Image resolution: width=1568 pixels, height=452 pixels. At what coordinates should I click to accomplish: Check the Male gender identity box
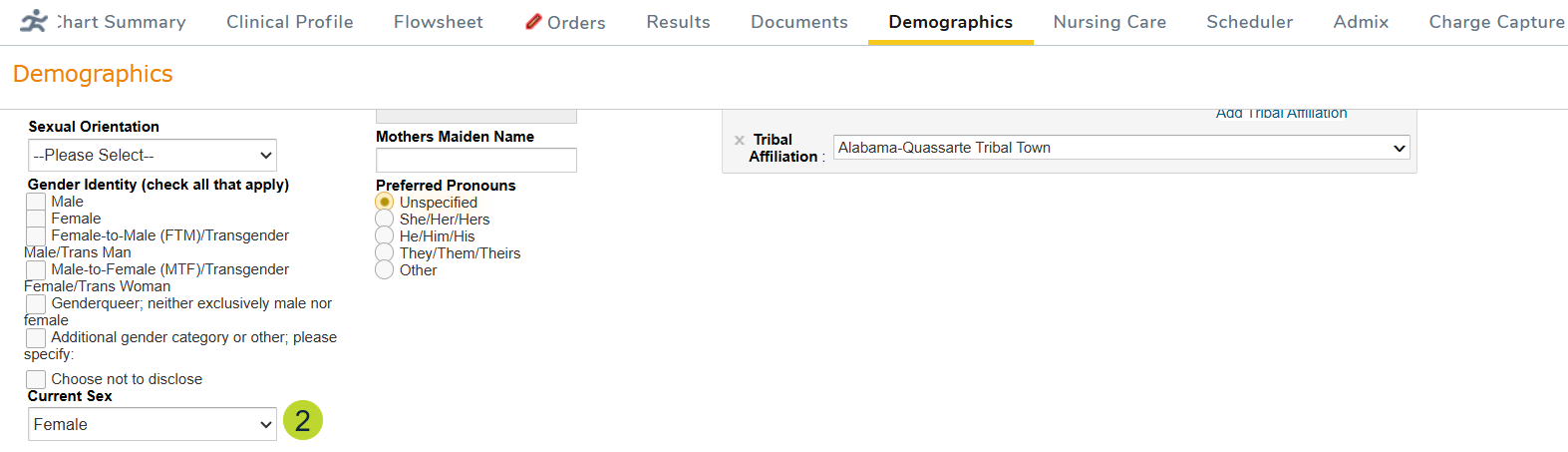pyautogui.click(x=36, y=202)
